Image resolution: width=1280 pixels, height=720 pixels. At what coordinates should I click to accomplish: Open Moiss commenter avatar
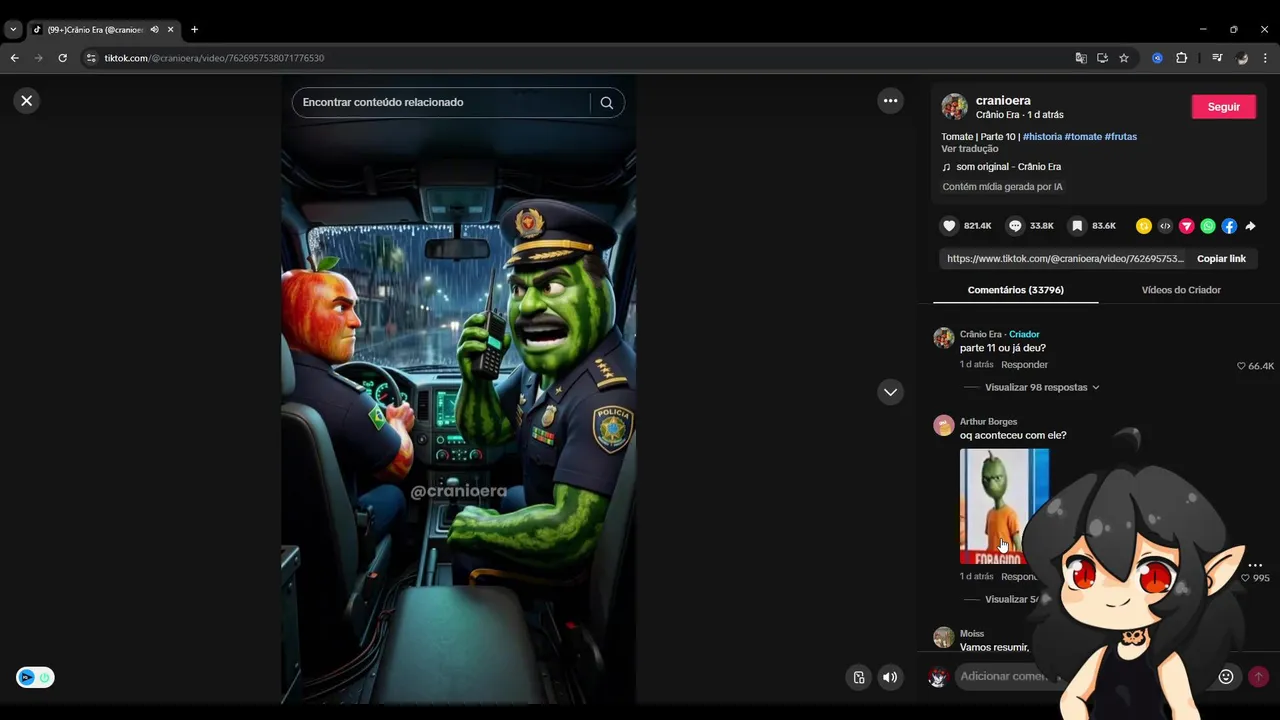click(943, 637)
